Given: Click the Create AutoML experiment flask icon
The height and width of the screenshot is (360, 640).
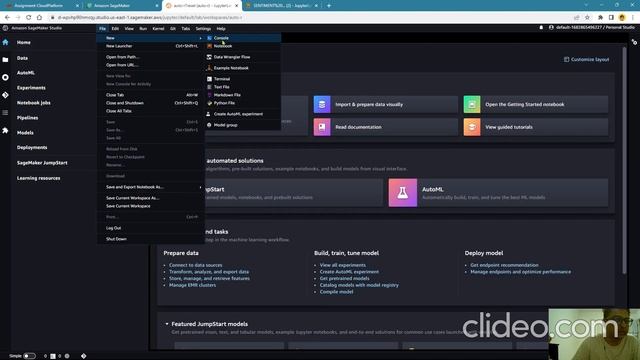Looking at the screenshot, I should pos(209,114).
